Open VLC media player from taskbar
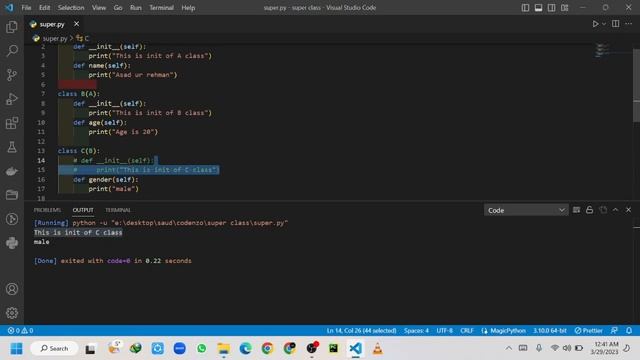640x360 pixels. tap(378, 349)
